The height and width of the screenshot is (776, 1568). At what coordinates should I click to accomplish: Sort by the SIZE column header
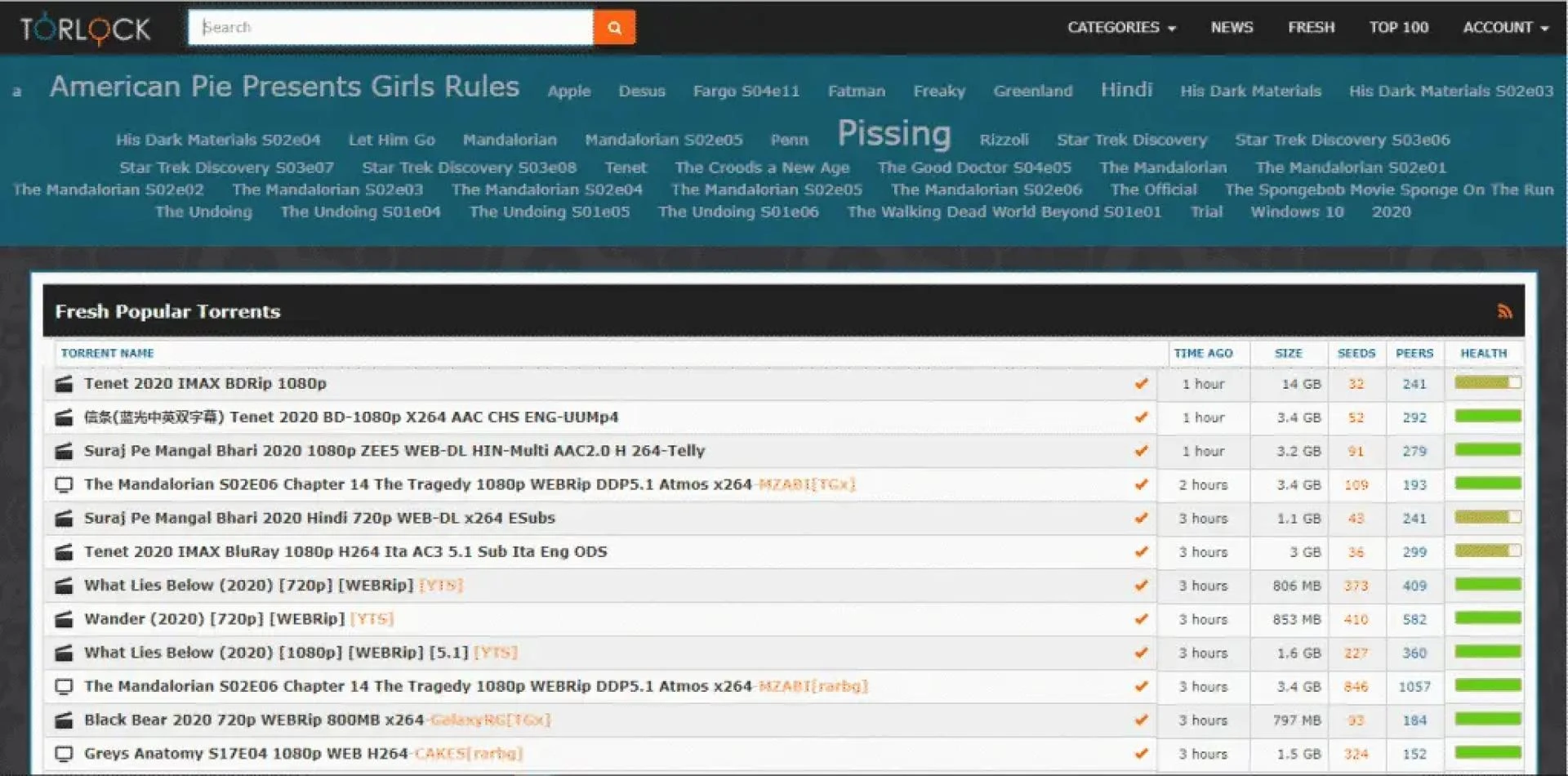[x=1289, y=353]
